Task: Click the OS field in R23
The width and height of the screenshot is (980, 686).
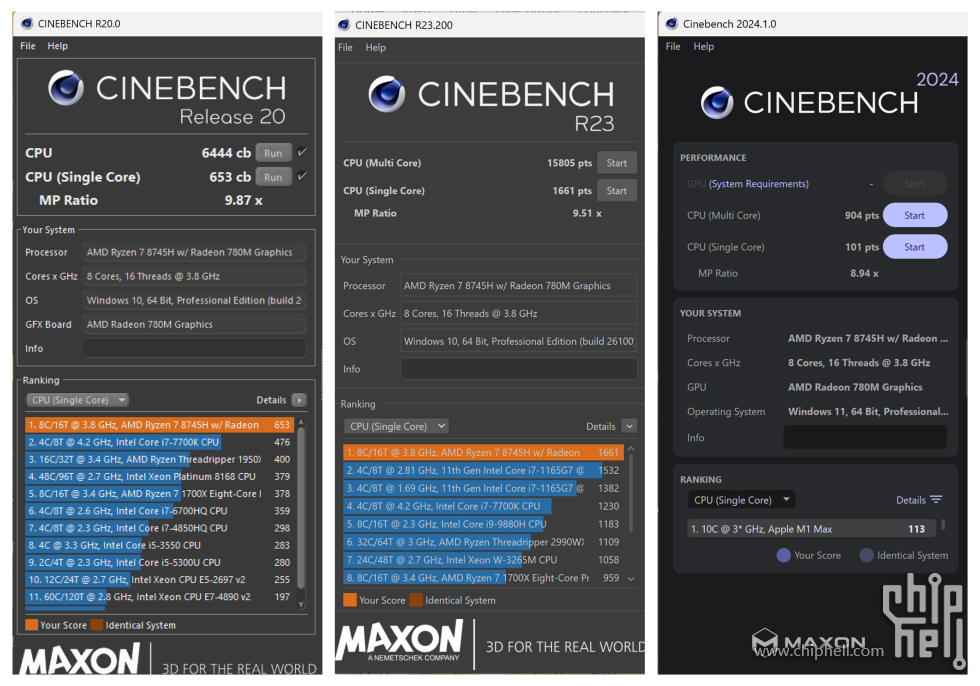Action: 519,341
